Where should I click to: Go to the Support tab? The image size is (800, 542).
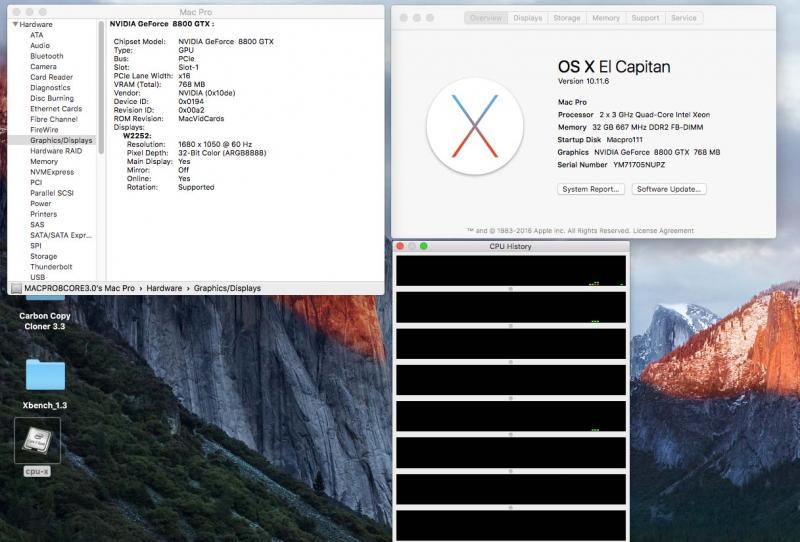pyautogui.click(x=645, y=18)
